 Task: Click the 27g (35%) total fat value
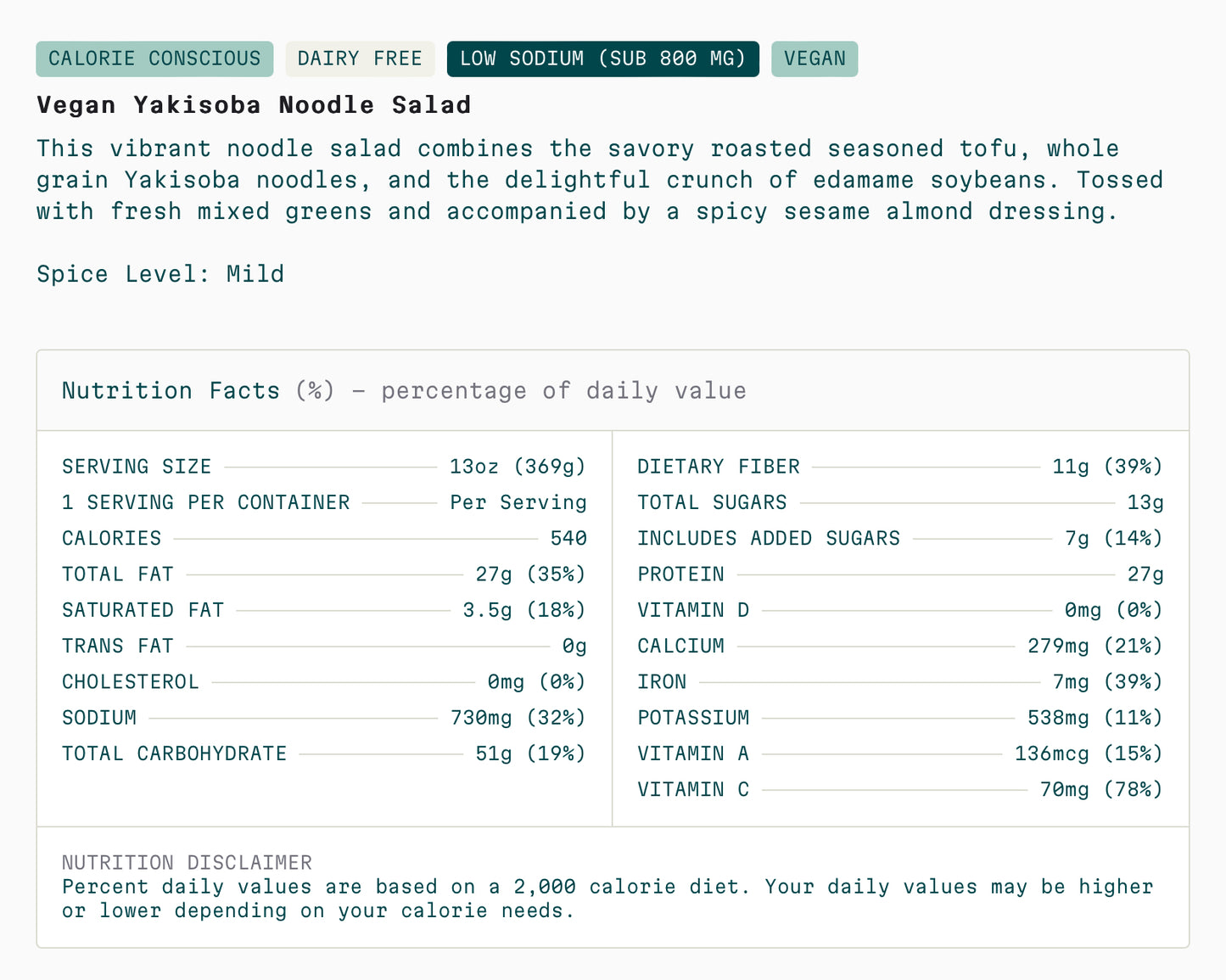pyautogui.click(x=530, y=574)
